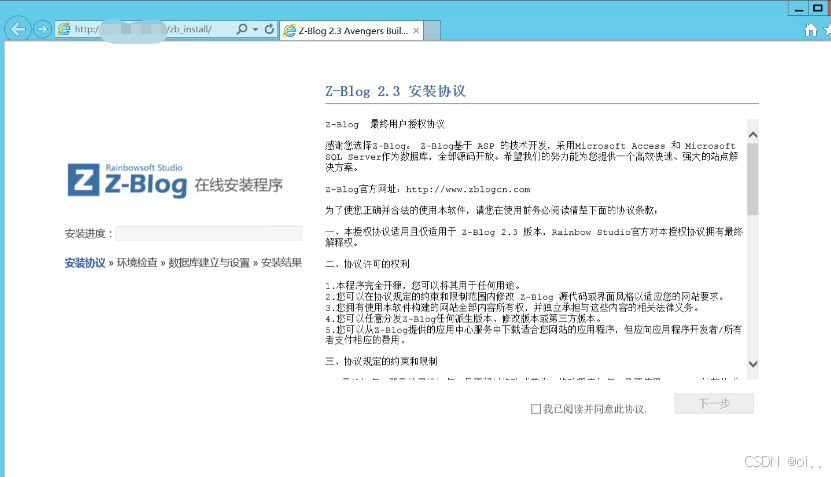
Task: Click the browser forward arrow button
Action: 42,29
